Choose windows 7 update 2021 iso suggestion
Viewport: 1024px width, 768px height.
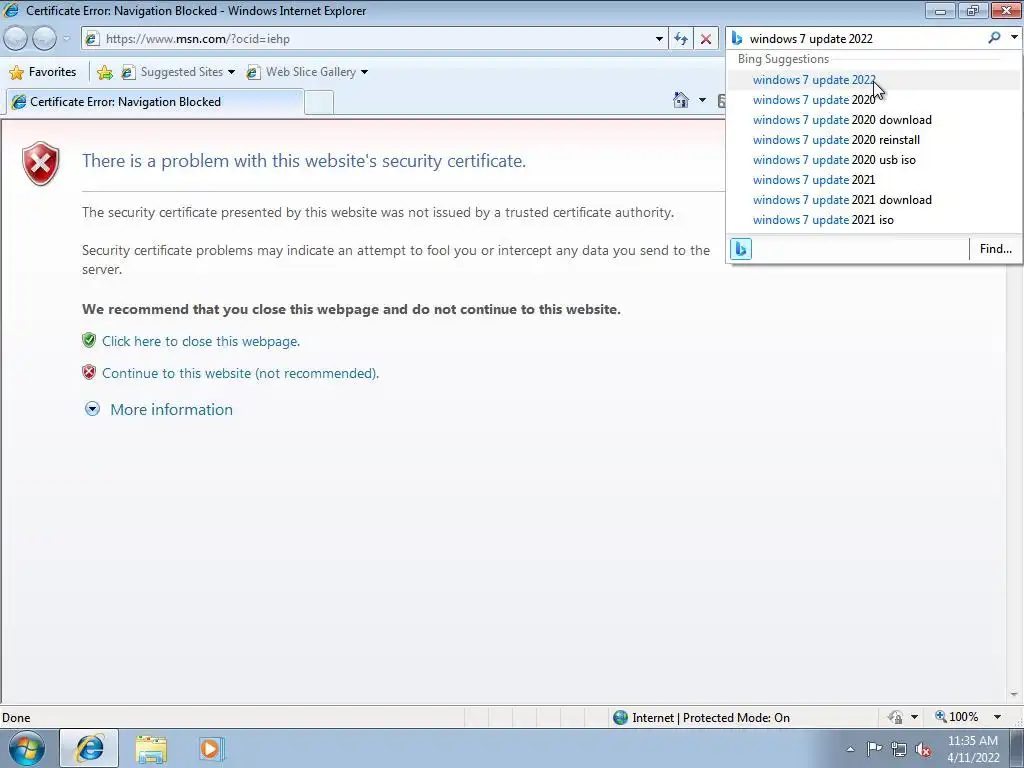pyautogui.click(x=874, y=220)
